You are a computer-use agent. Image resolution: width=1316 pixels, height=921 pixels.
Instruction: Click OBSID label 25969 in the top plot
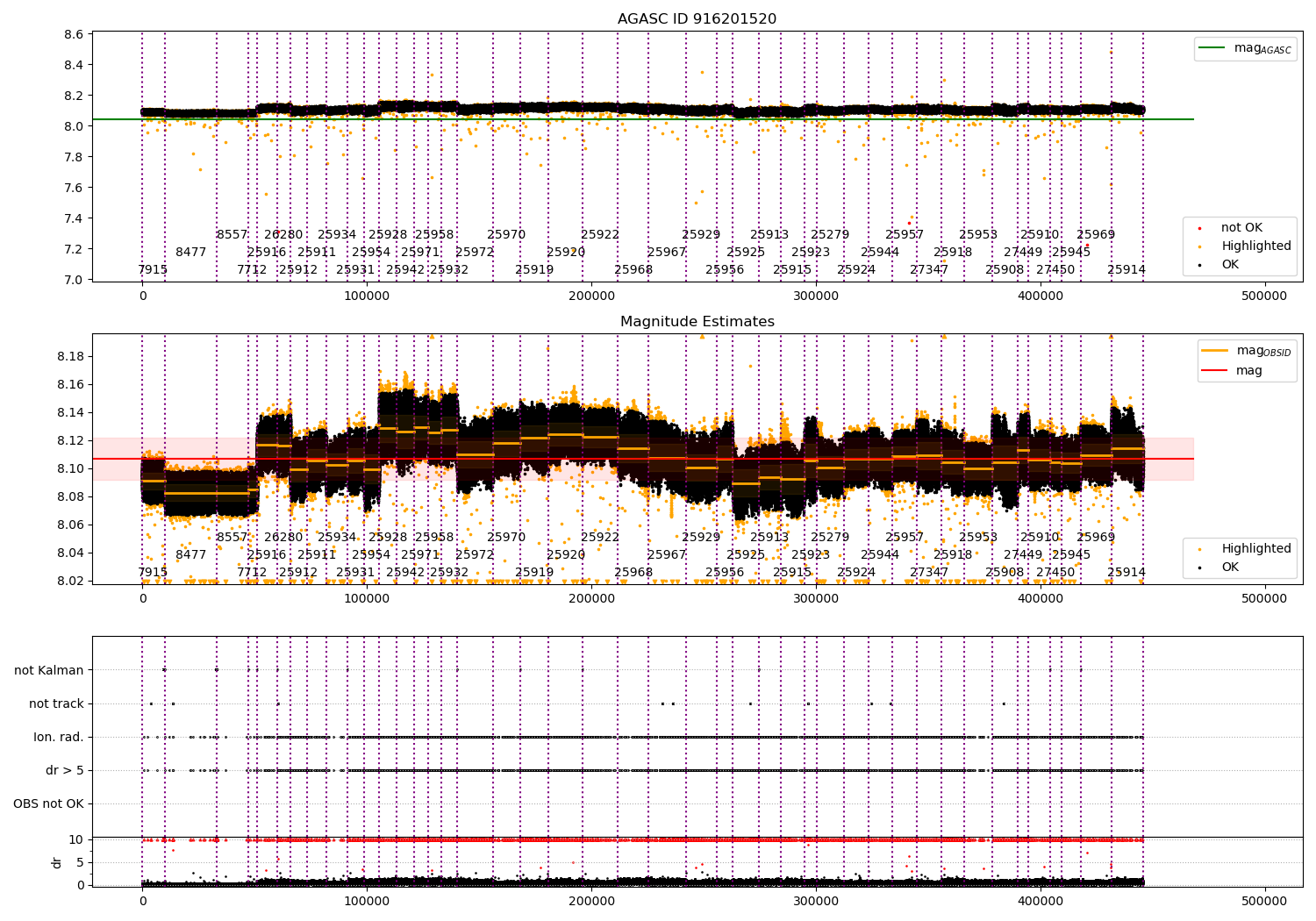point(1096,234)
